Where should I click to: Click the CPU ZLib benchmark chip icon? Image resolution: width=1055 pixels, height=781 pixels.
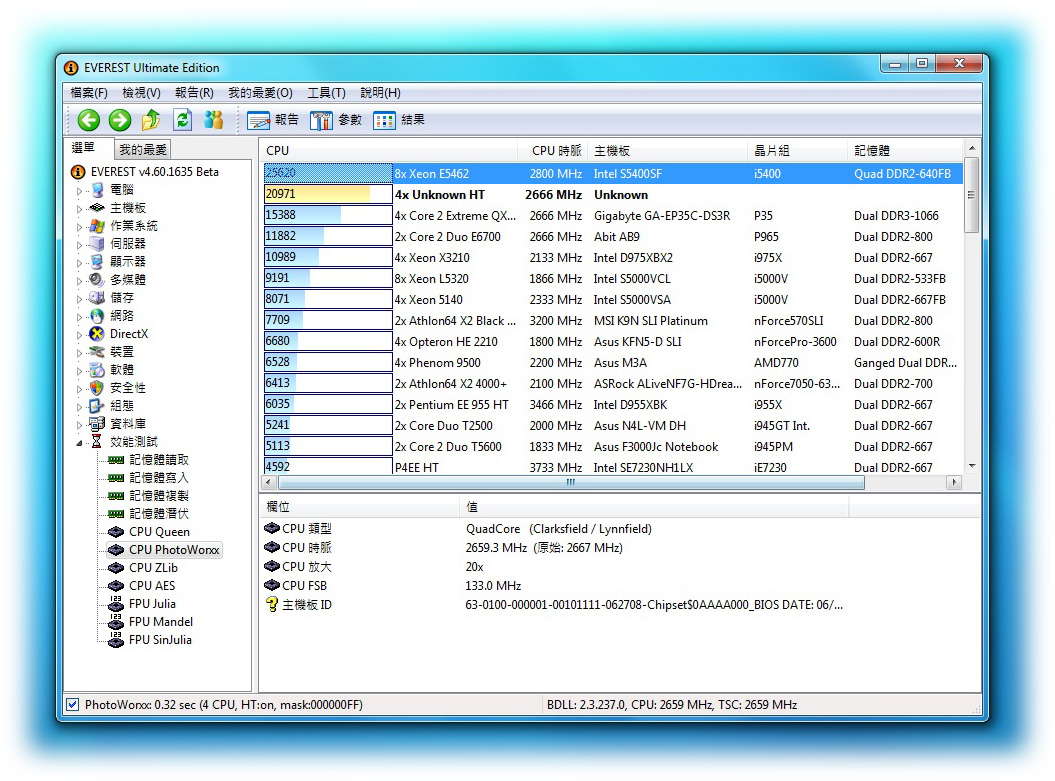116,568
